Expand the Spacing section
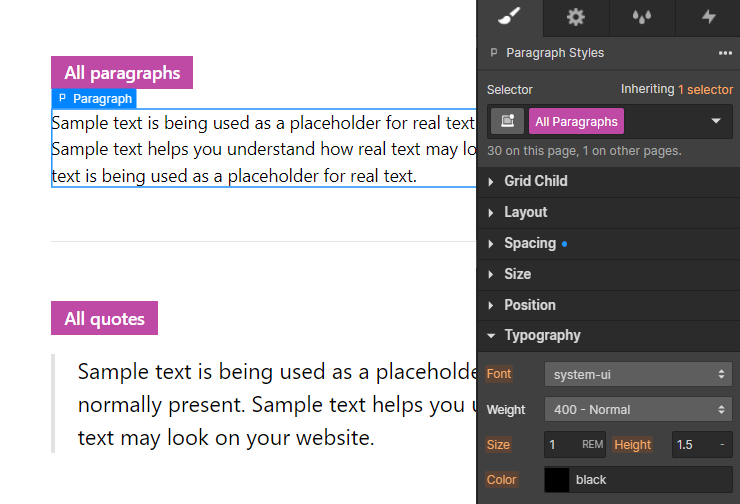 click(x=609, y=244)
